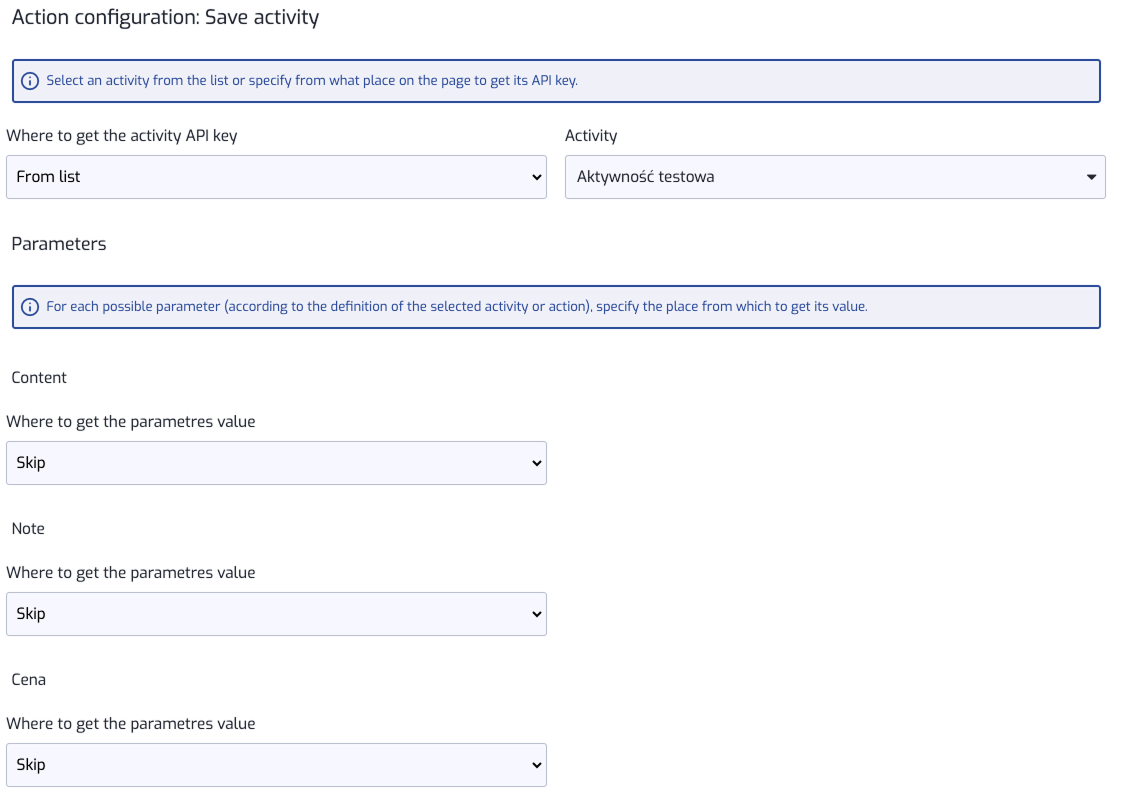Viewport: 1129px width, 806px height.
Task: Click the parametres value label under Note
Action: point(131,573)
